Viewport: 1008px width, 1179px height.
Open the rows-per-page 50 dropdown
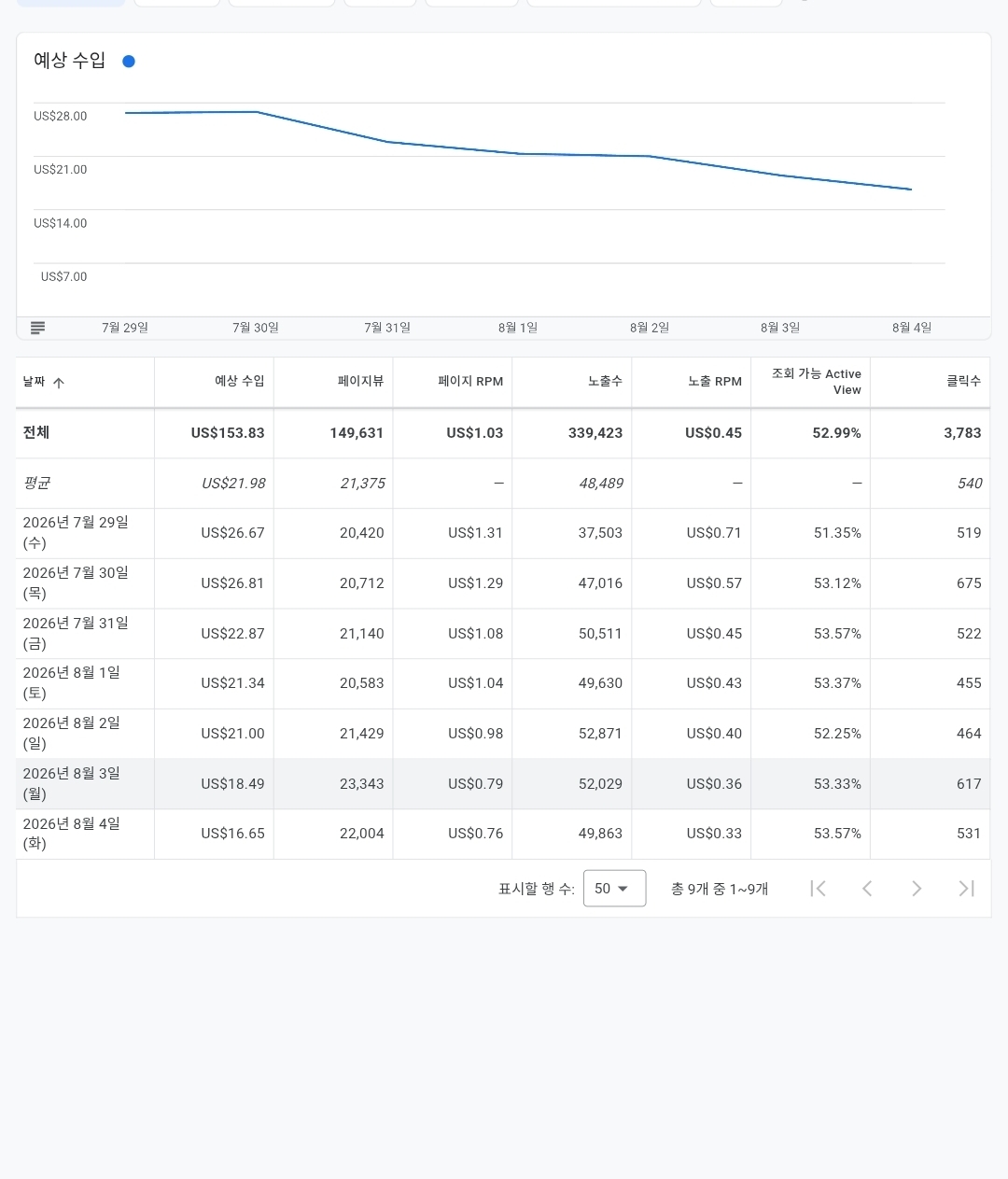614,889
